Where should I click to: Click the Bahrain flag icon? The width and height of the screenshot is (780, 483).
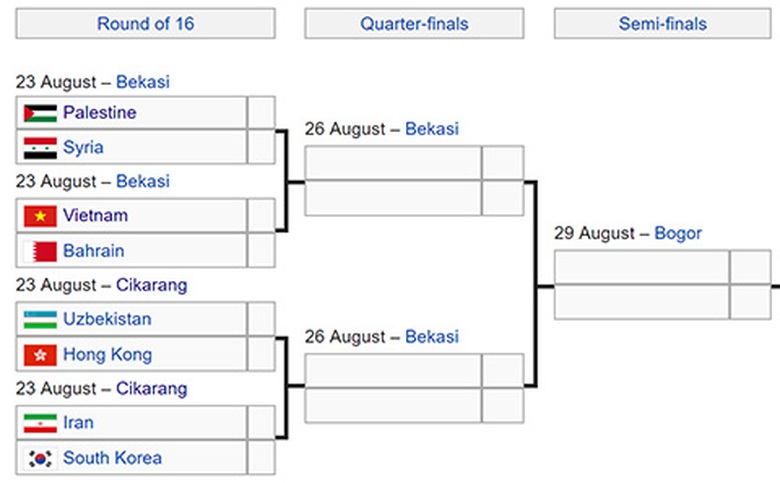point(40,251)
